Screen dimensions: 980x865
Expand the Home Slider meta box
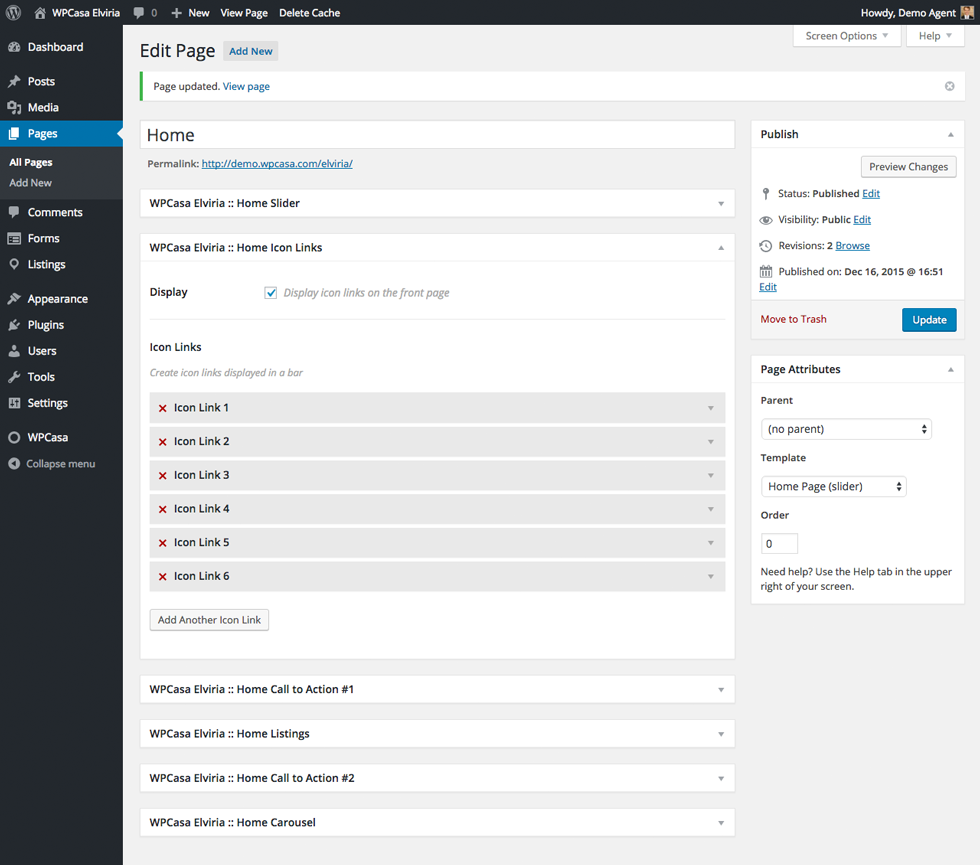(x=720, y=204)
